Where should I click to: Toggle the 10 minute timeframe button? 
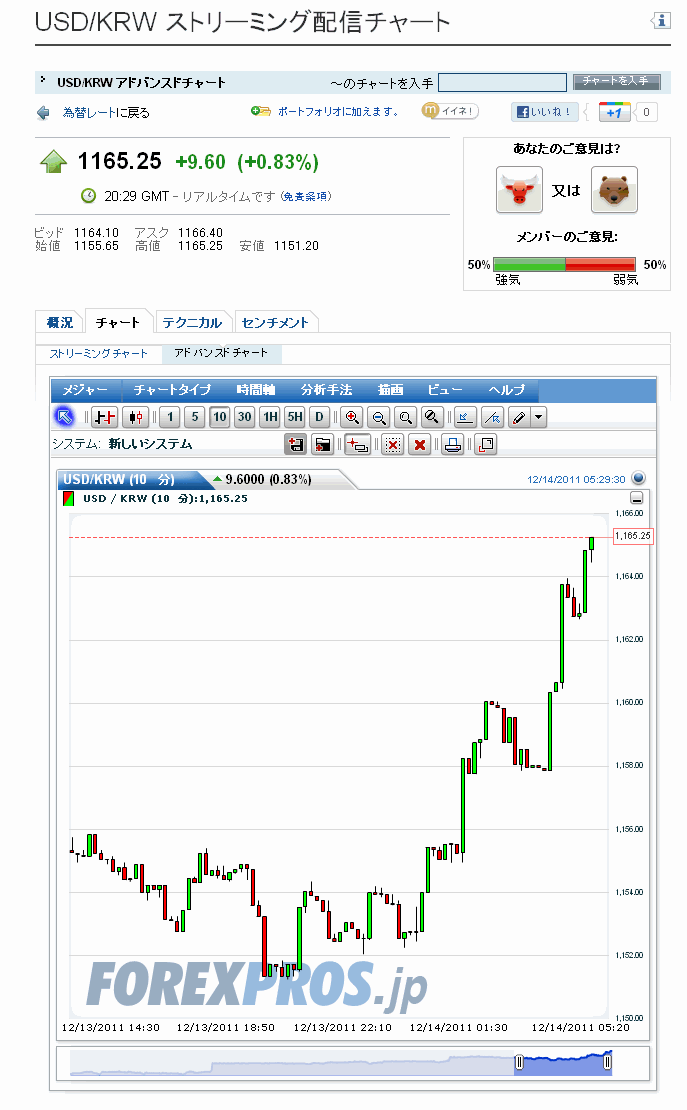click(x=219, y=417)
